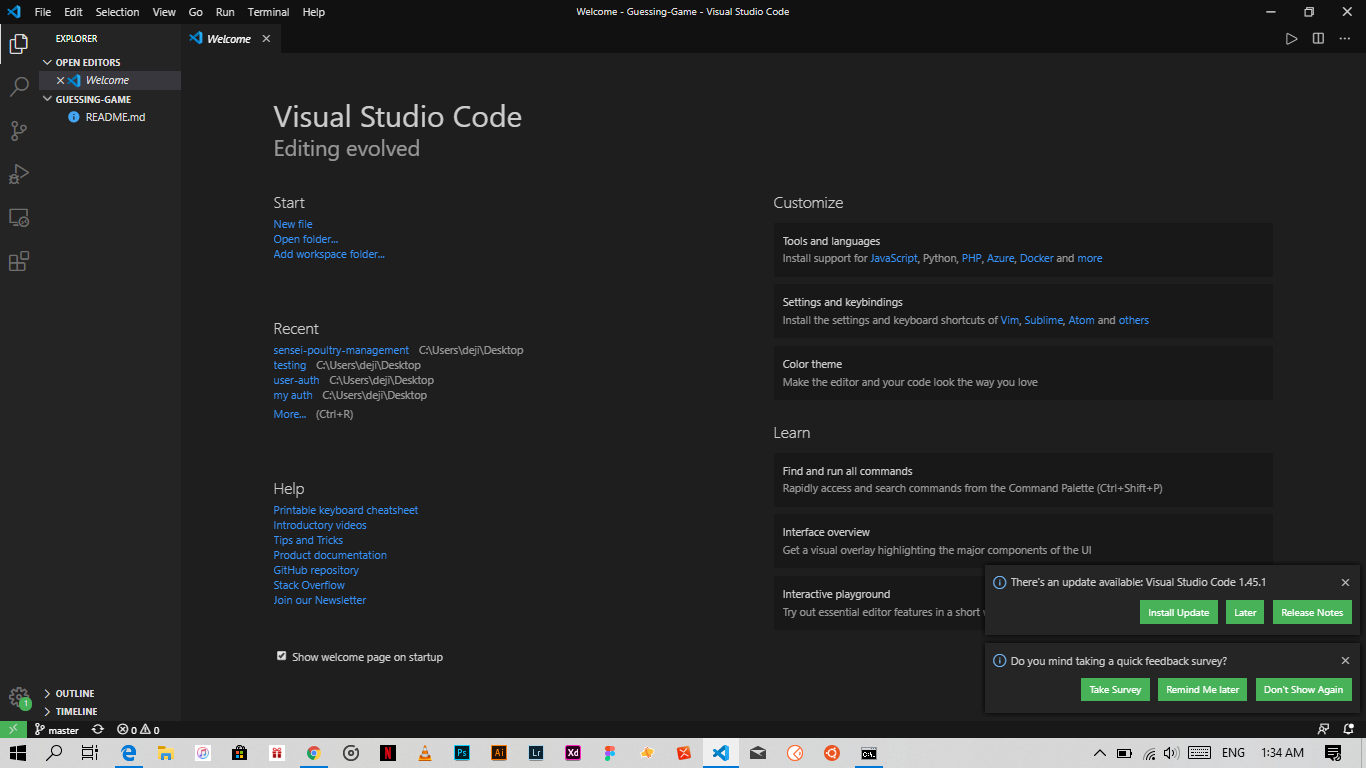This screenshot has height=768, width=1366.
Task: Open the File menu
Action: 43,12
